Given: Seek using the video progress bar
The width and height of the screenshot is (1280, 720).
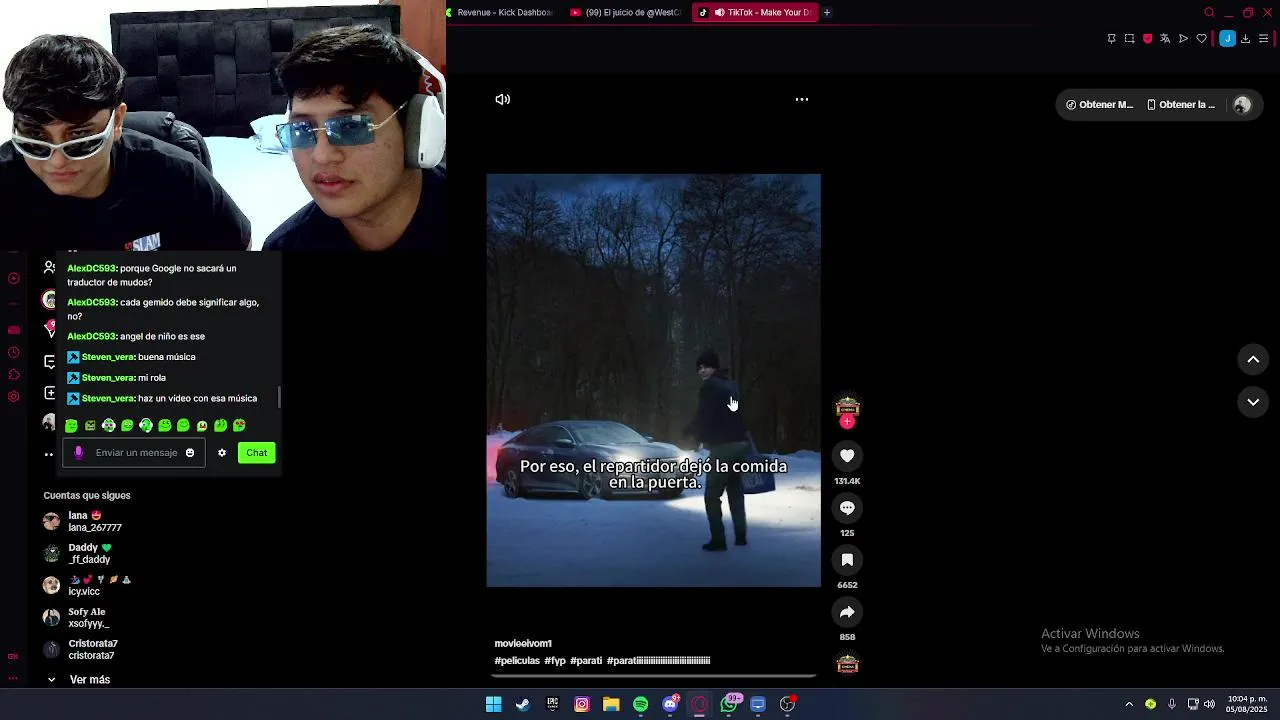Looking at the screenshot, I should [x=653, y=676].
